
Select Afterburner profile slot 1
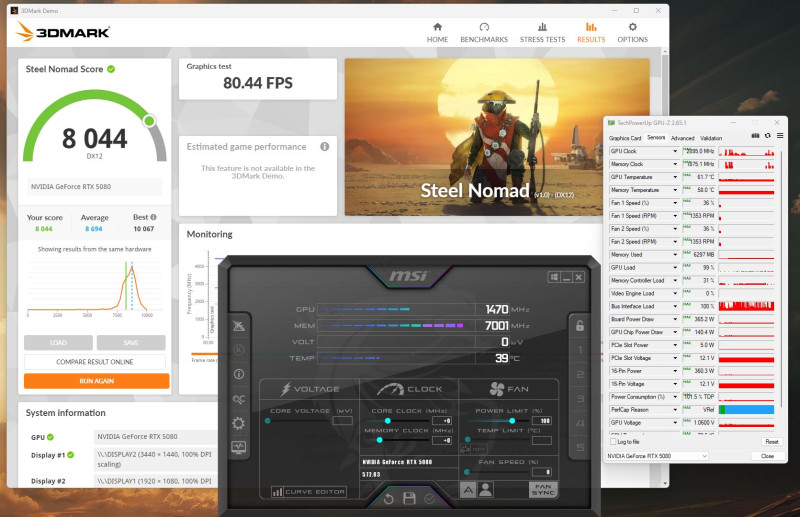pyautogui.click(x=580, y=350)
